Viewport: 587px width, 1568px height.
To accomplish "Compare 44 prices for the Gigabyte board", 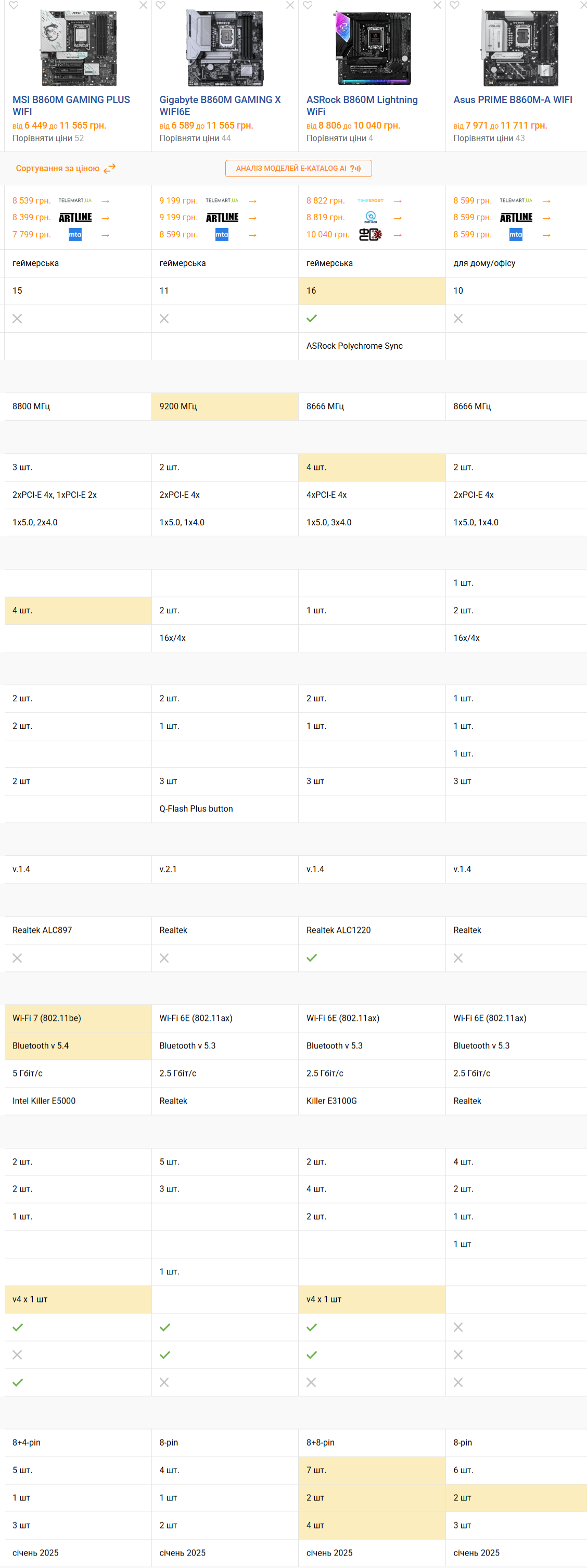I will click(x=195, y=138).
